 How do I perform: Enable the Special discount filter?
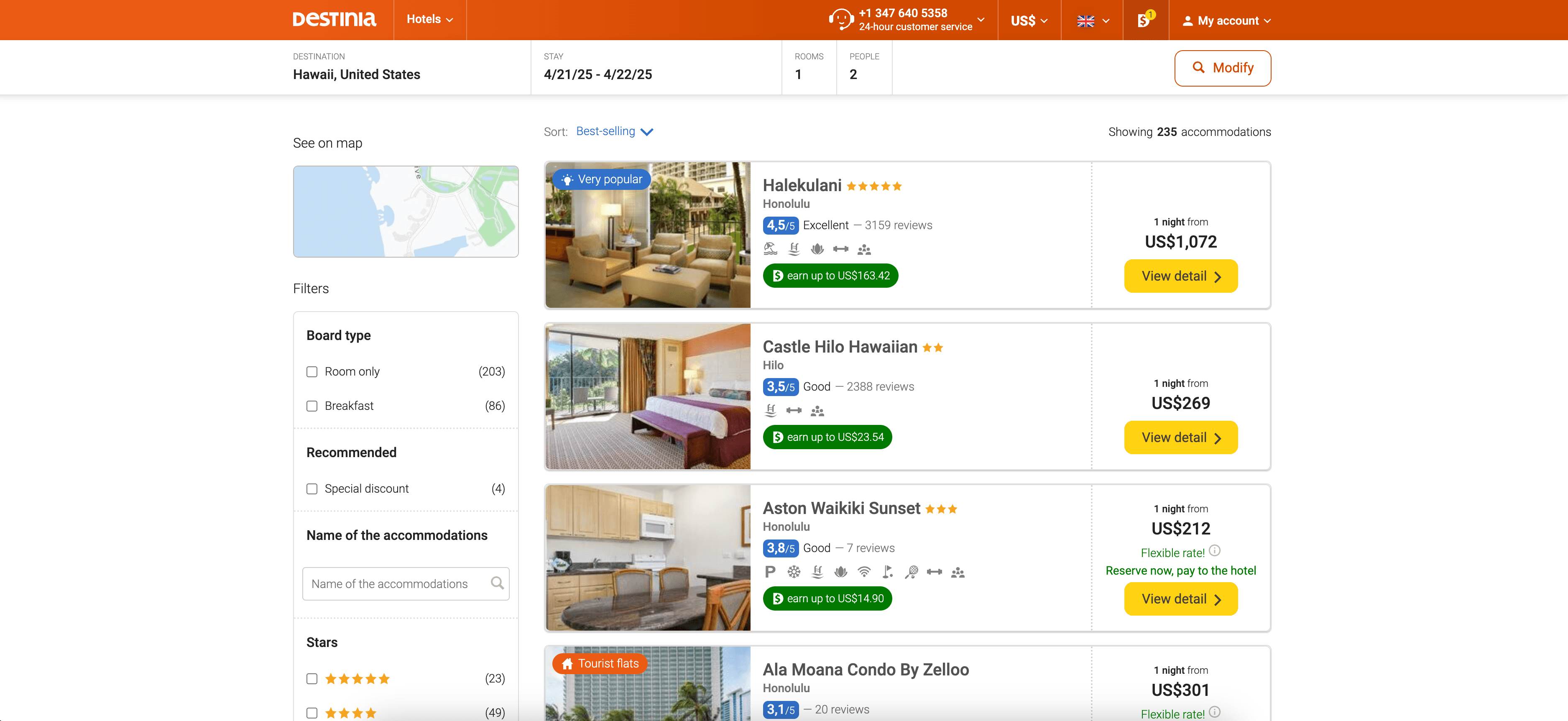(x=312, y=488)
